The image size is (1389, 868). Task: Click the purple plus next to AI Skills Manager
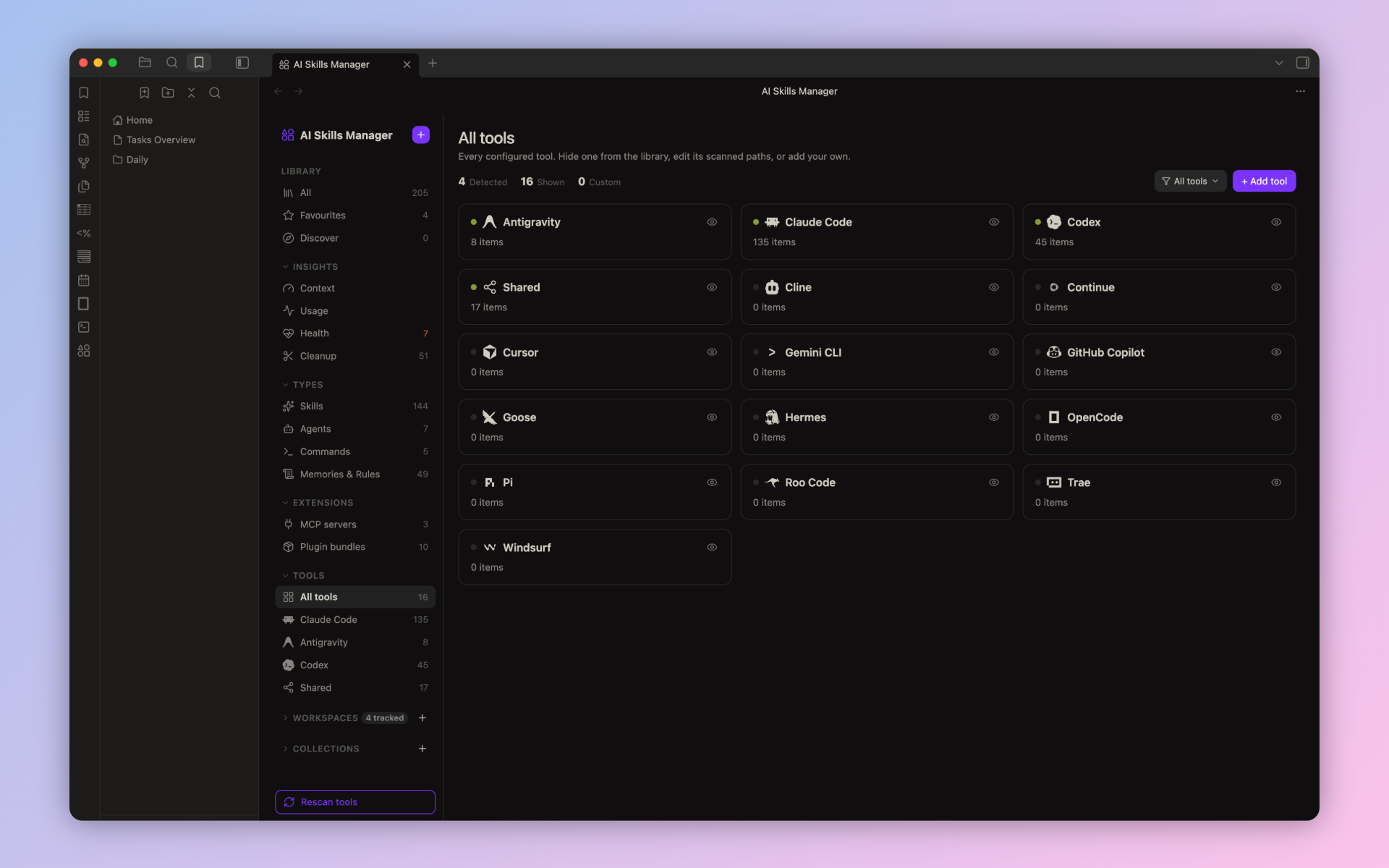tap(421, 135)
